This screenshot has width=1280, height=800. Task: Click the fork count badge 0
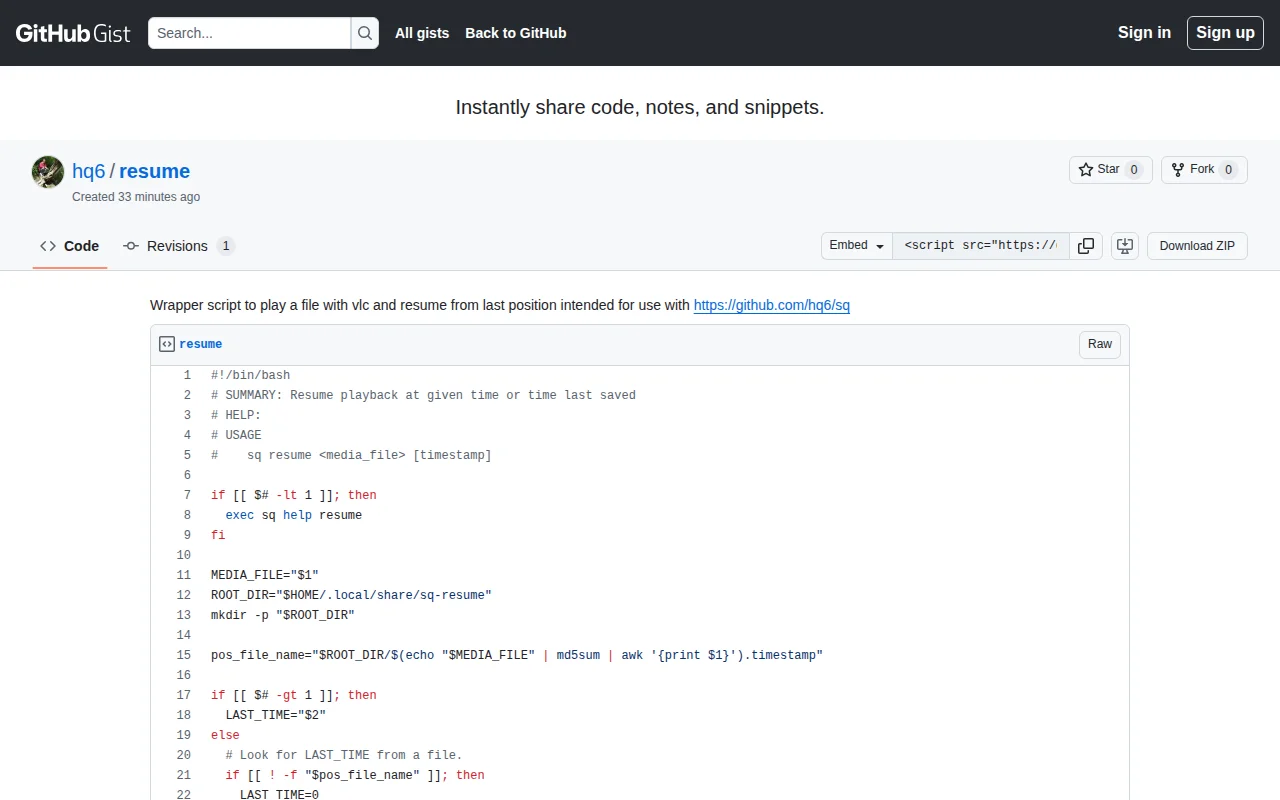(x=1229, y=170)
